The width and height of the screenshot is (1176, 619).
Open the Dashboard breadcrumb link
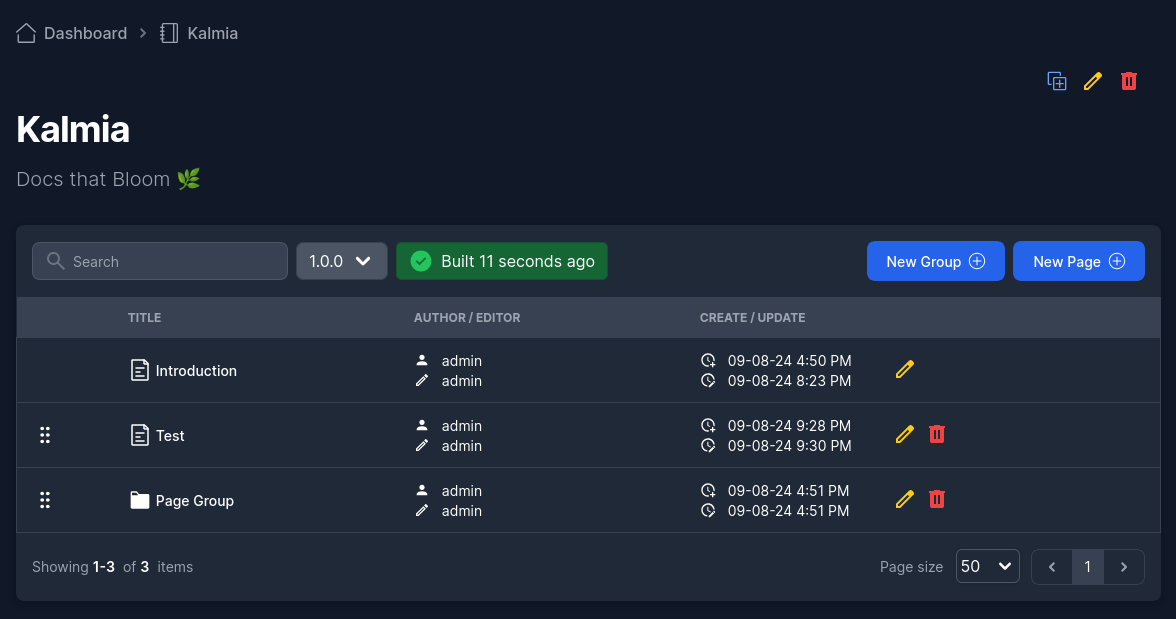tap(86, 33)
